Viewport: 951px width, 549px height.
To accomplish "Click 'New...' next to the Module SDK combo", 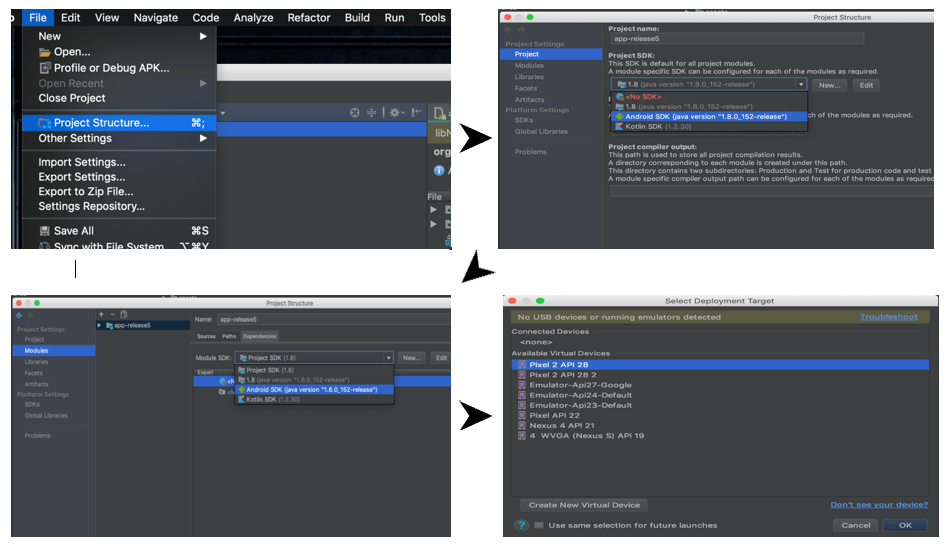I will 412,358.
